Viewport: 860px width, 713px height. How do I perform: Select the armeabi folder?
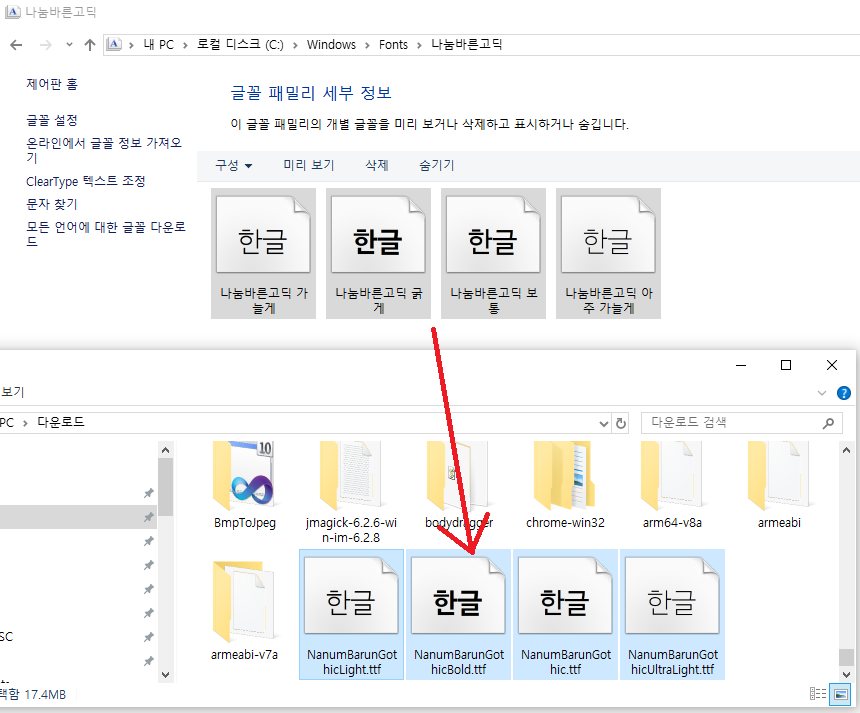coord(779,486)
